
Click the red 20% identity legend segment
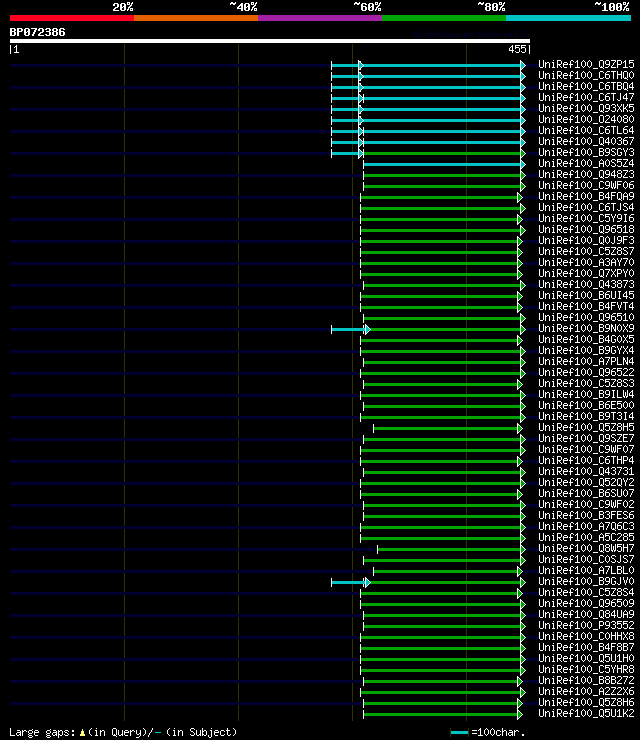coord(72,18)
